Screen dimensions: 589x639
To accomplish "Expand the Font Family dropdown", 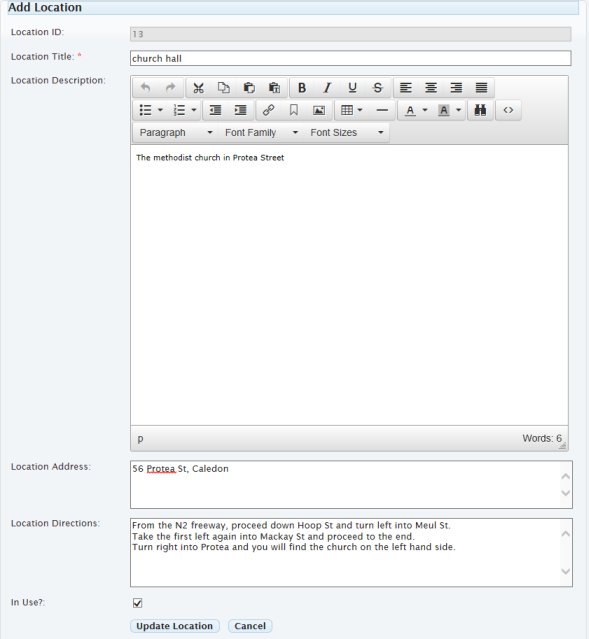I will 261,133.
